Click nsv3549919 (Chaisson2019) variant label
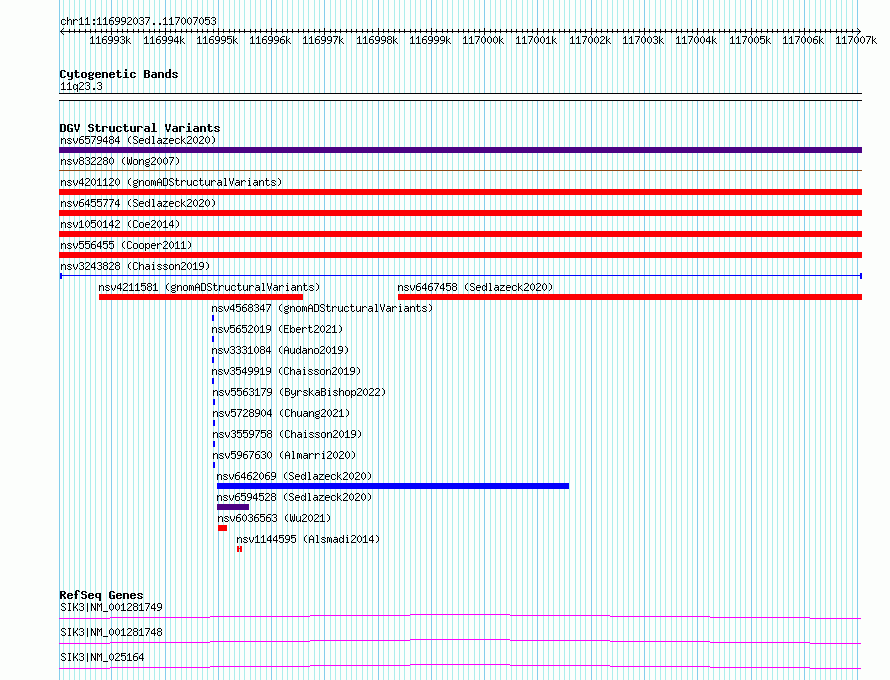This screenshot has width=890, height=680. pos(286,371)
